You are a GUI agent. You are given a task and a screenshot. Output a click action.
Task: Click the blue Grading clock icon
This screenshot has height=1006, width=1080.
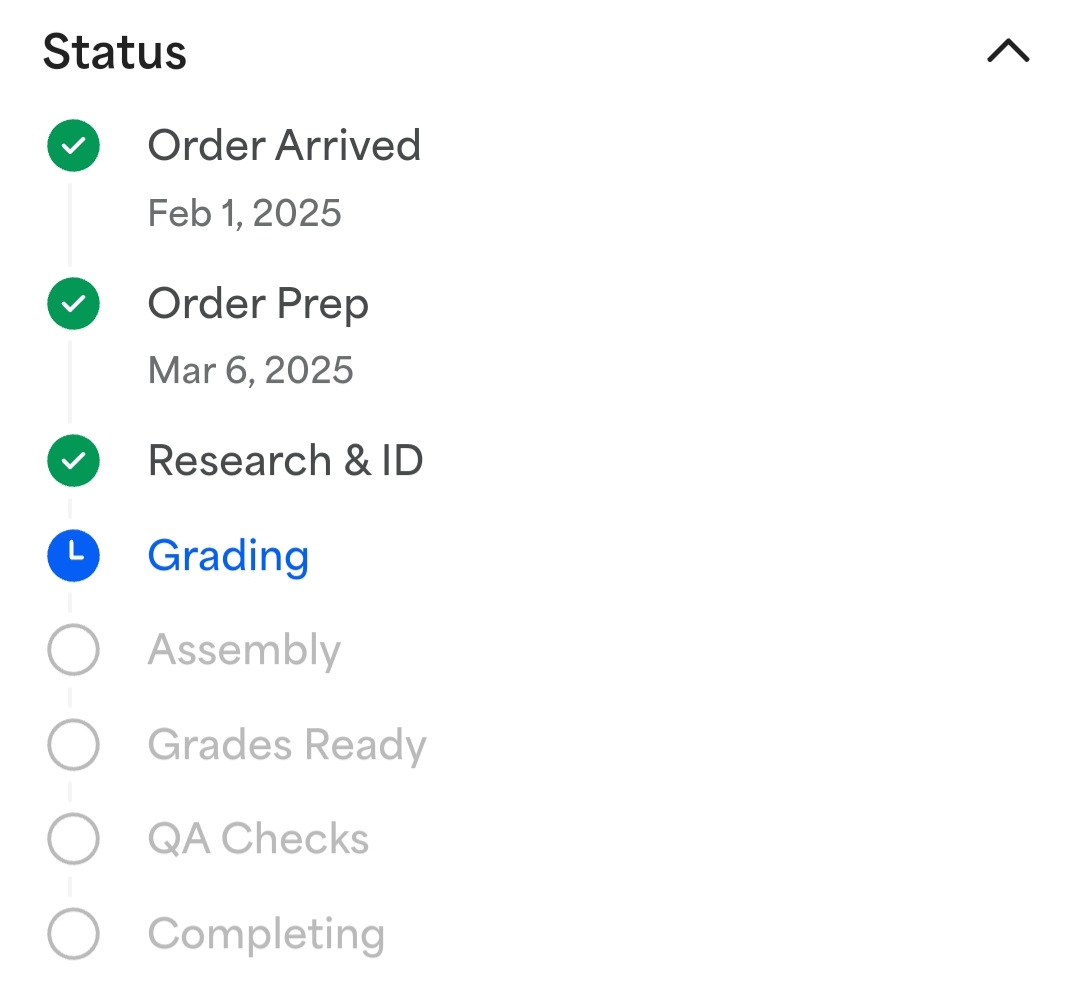coord(73,556)
